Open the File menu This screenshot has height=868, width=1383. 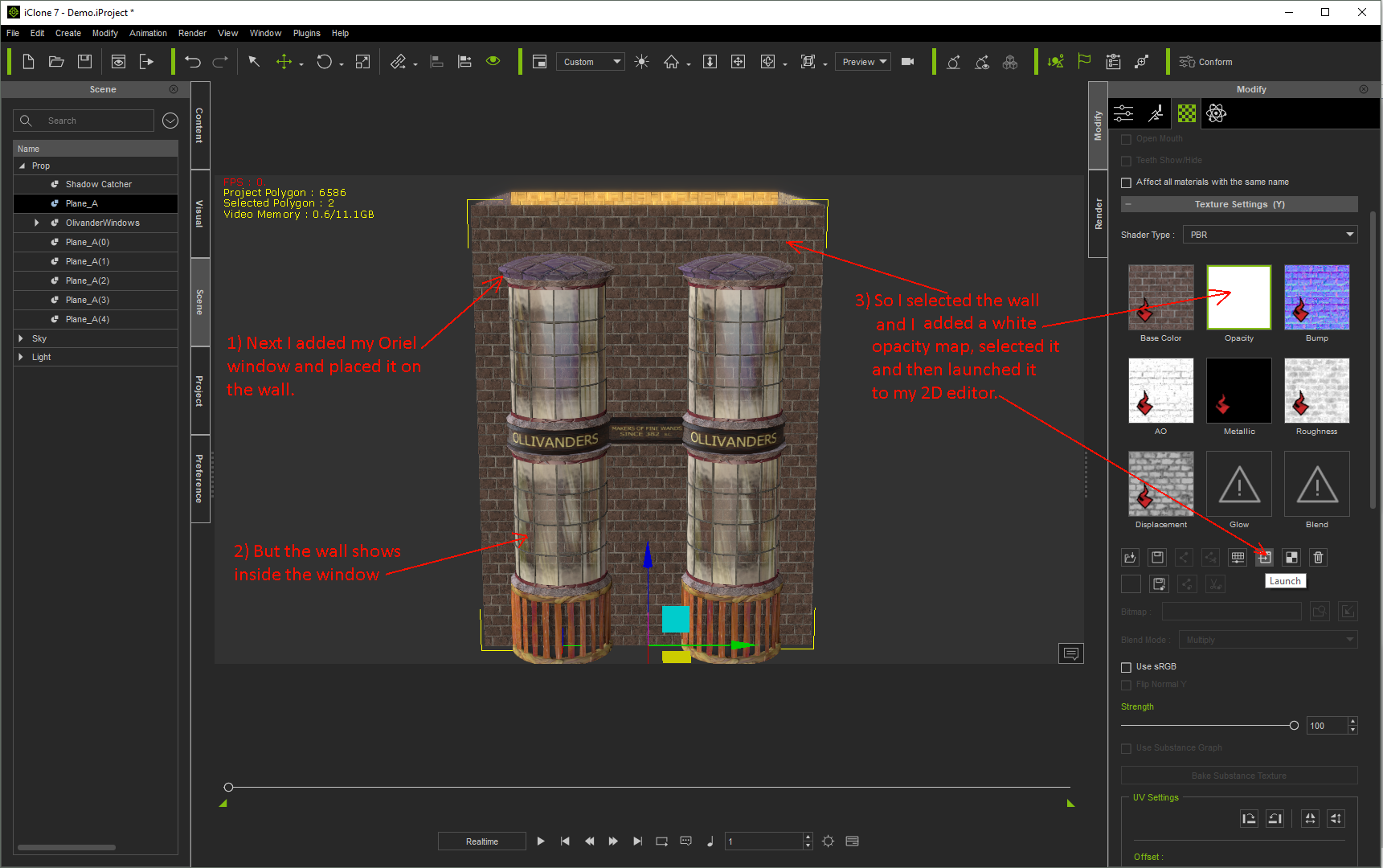pyautogui.click(x=13, y=33)
